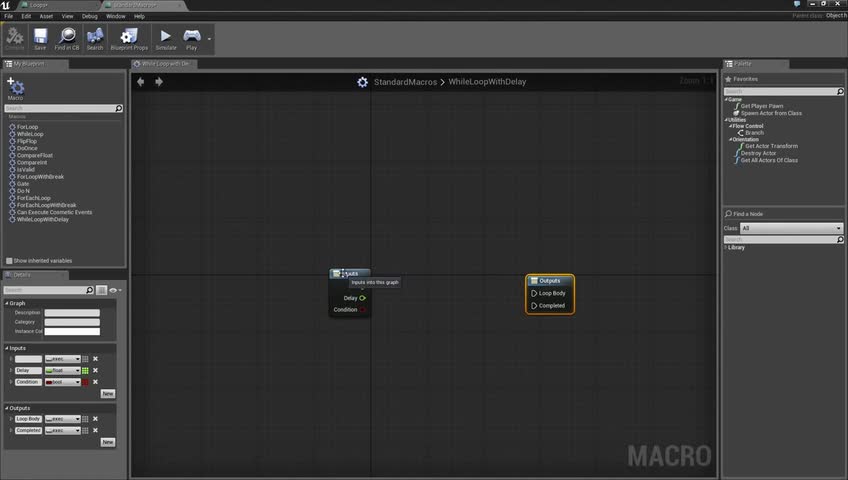Open the Debug menu

pos(89,16)
